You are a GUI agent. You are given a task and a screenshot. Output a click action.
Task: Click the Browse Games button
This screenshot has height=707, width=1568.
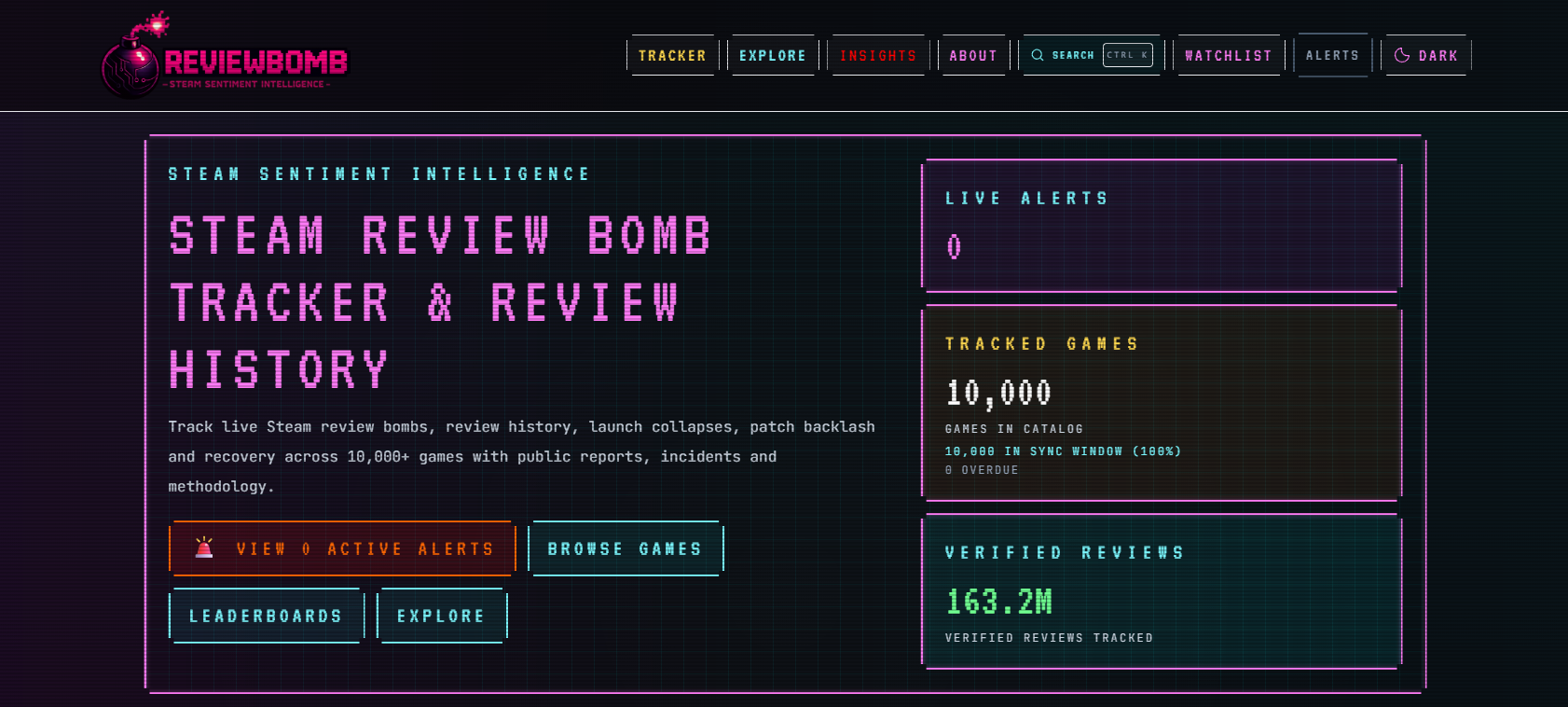pyautogui.click(x=626, y=548)
